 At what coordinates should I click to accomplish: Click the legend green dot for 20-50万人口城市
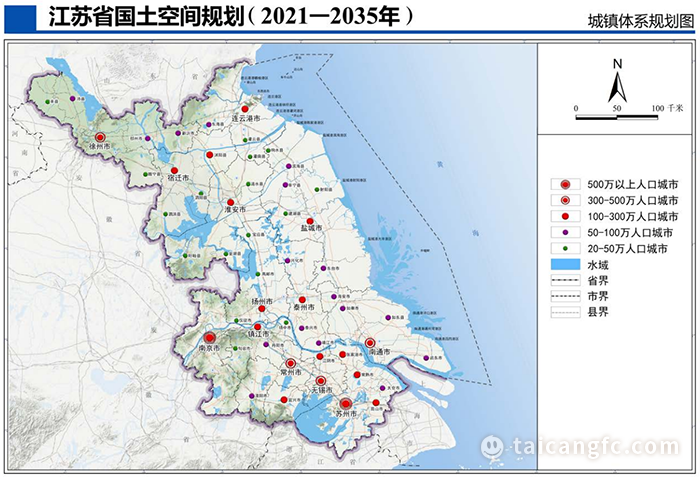tap(566, 248)
